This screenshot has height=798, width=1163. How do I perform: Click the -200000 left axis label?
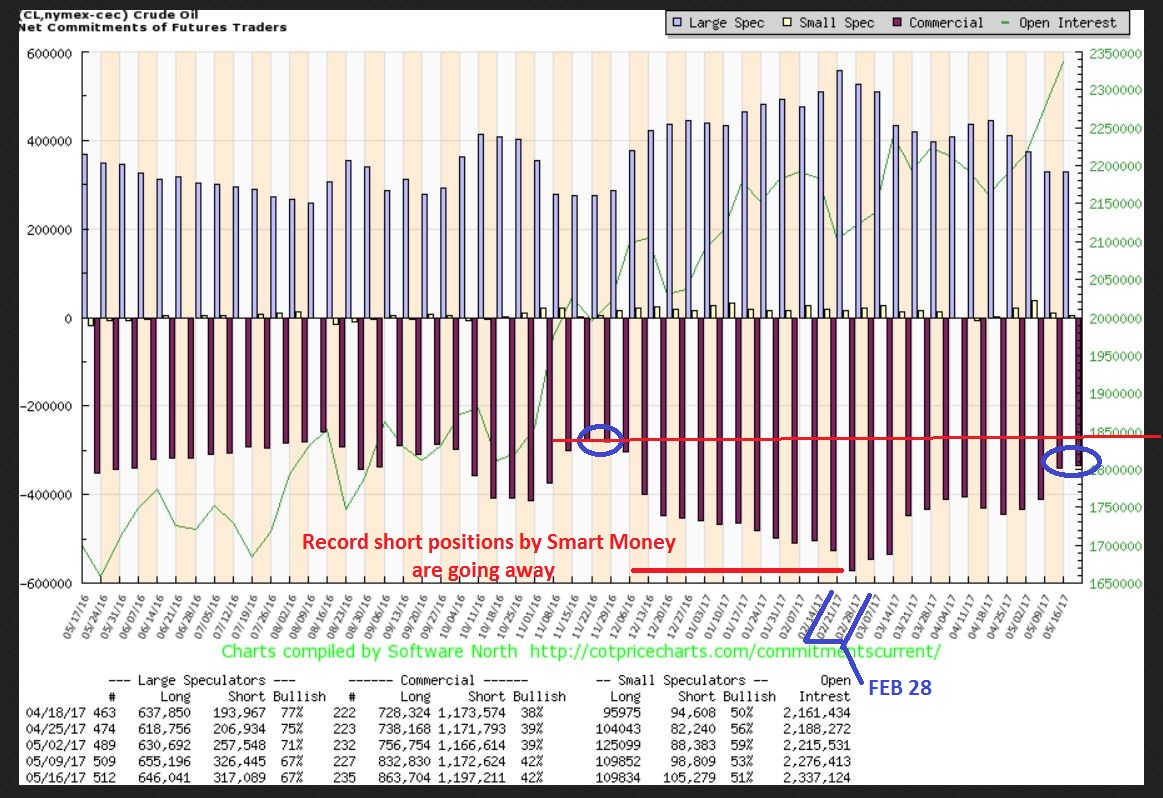click(45, 406)
